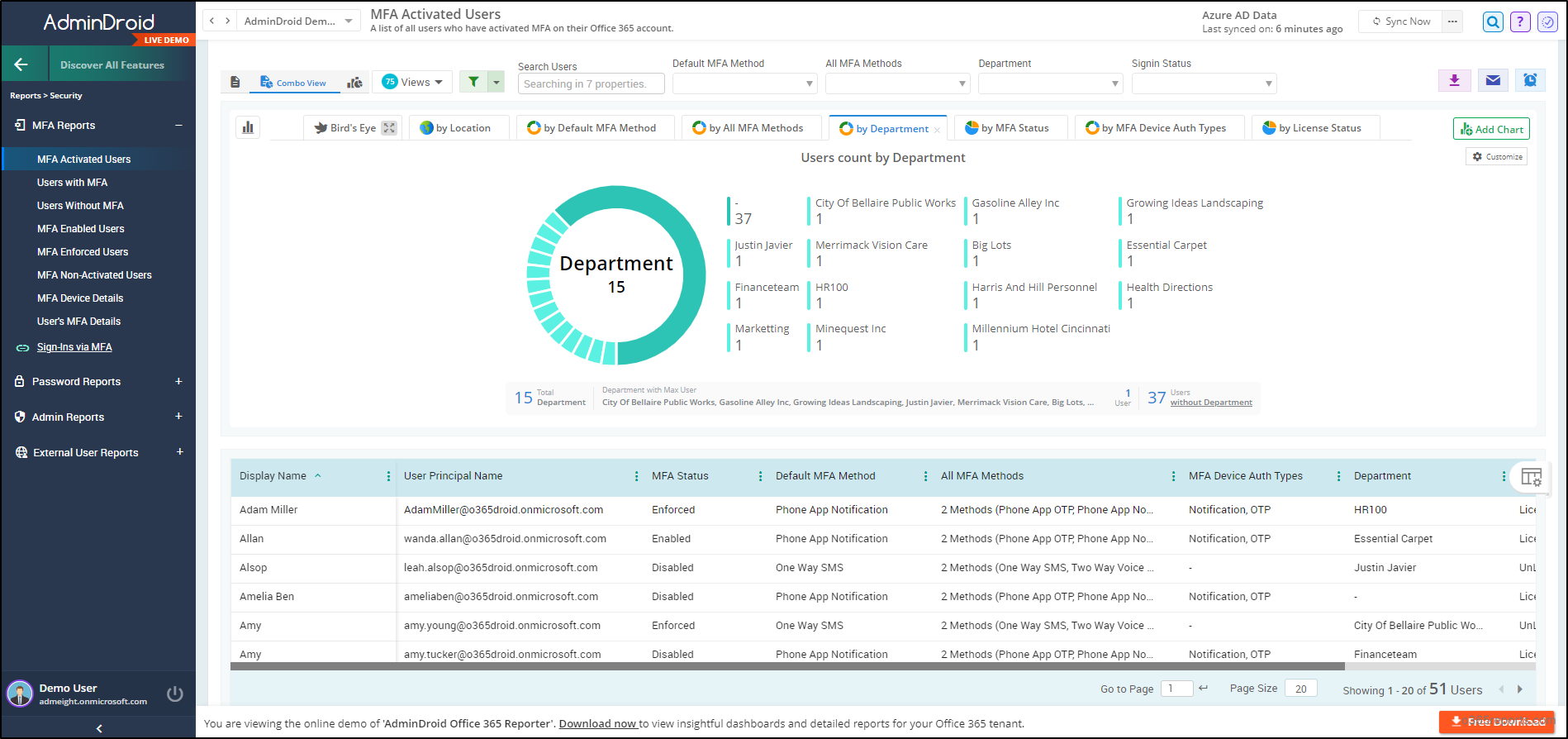This screenshot has height=739, width=1568.
Task: Open MFA Device Details report
Action: click(80, 298)
